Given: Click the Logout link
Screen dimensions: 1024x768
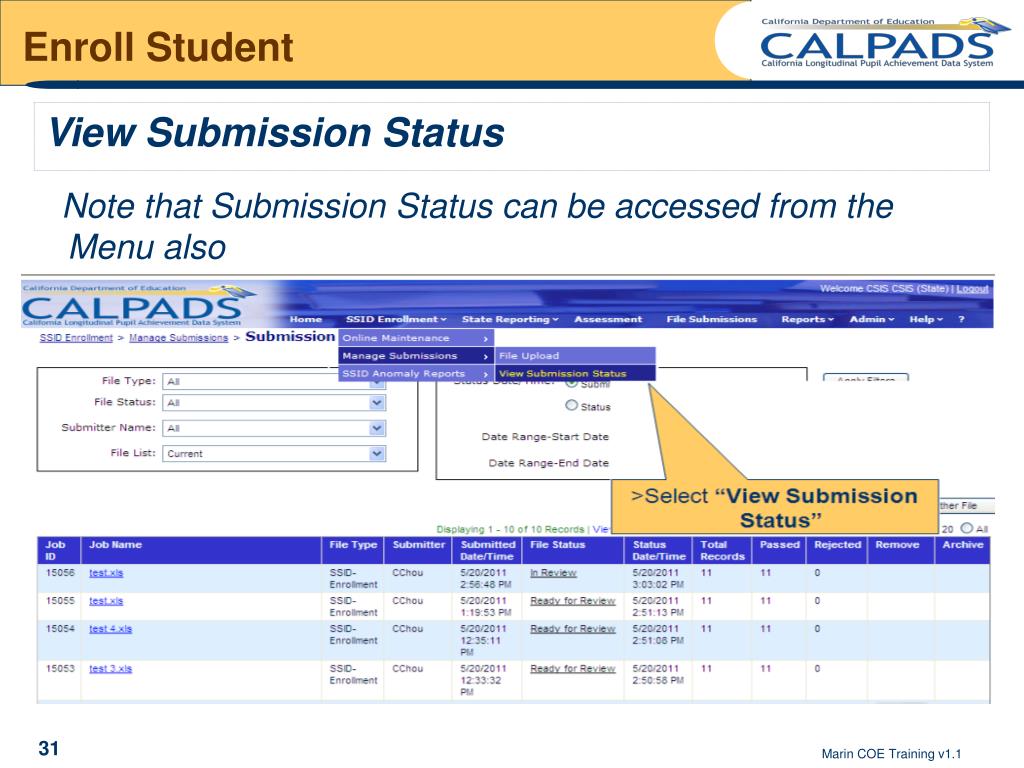Looking at the screenshot, I should click(972, 289).
